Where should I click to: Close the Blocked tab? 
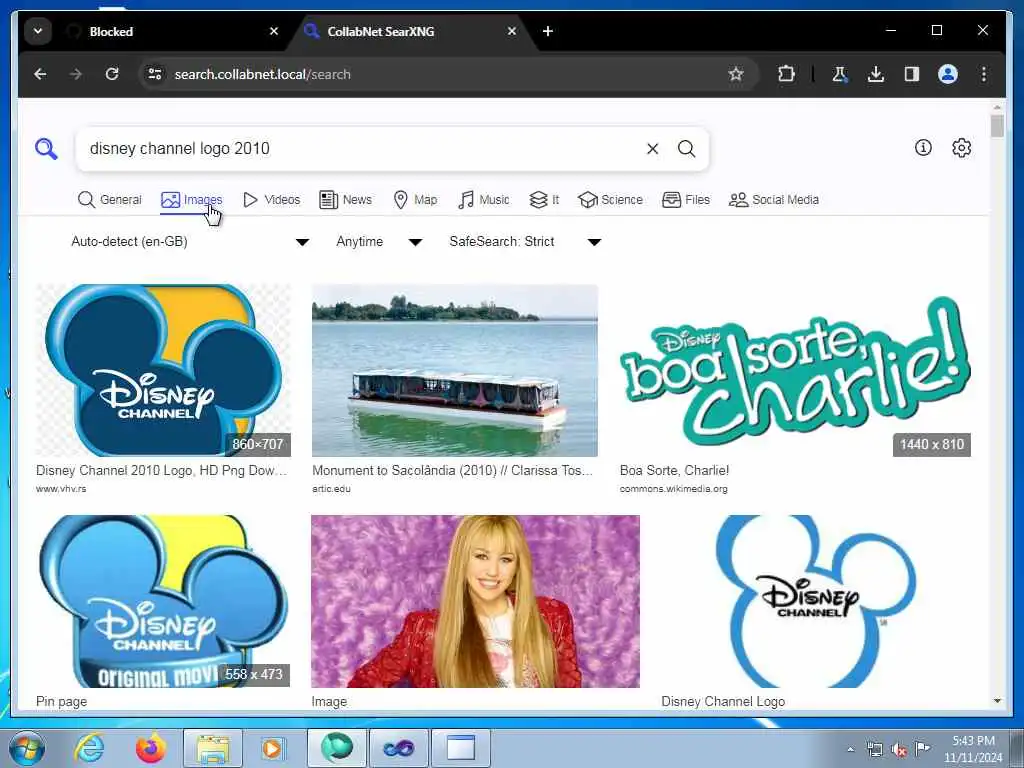tap(274, 31)
